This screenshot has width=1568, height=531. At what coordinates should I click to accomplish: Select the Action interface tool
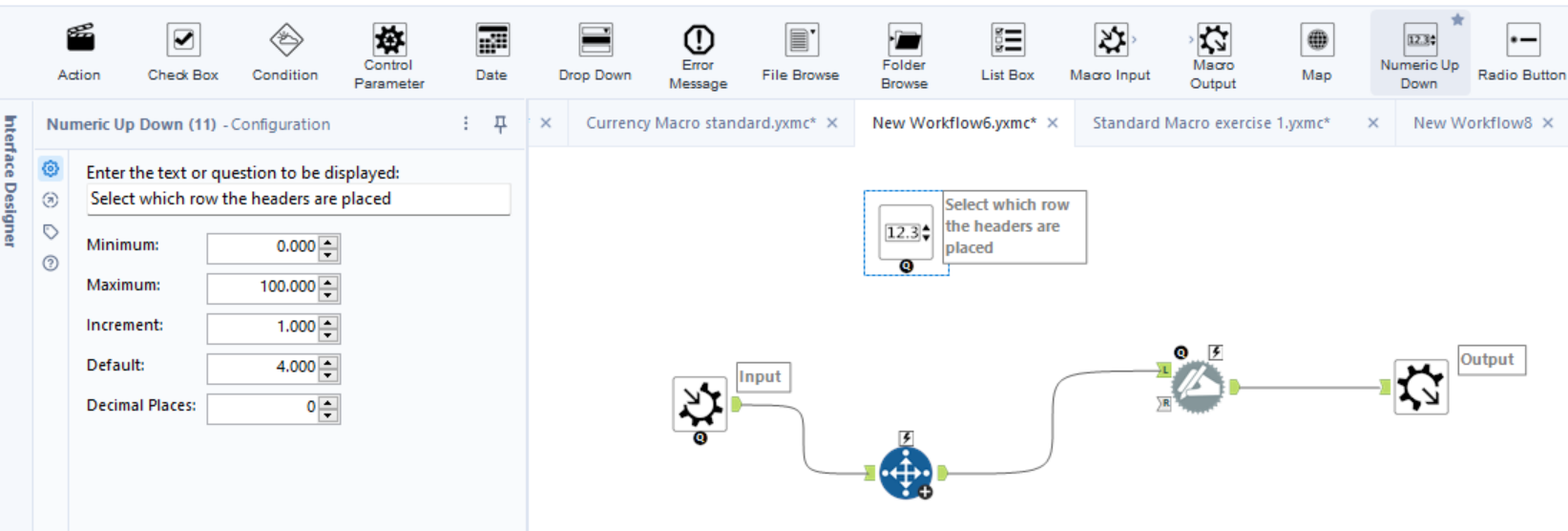[79, 53]
